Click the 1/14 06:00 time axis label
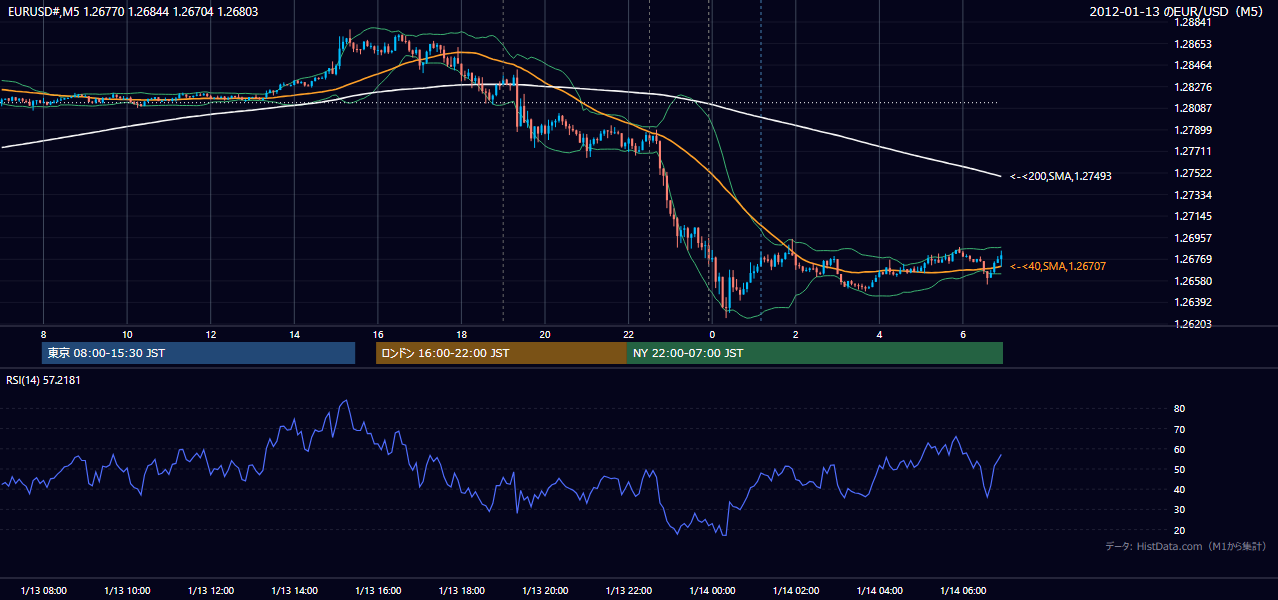The width and height of the screenshot is (1278, 600). (x=963, y=591)
